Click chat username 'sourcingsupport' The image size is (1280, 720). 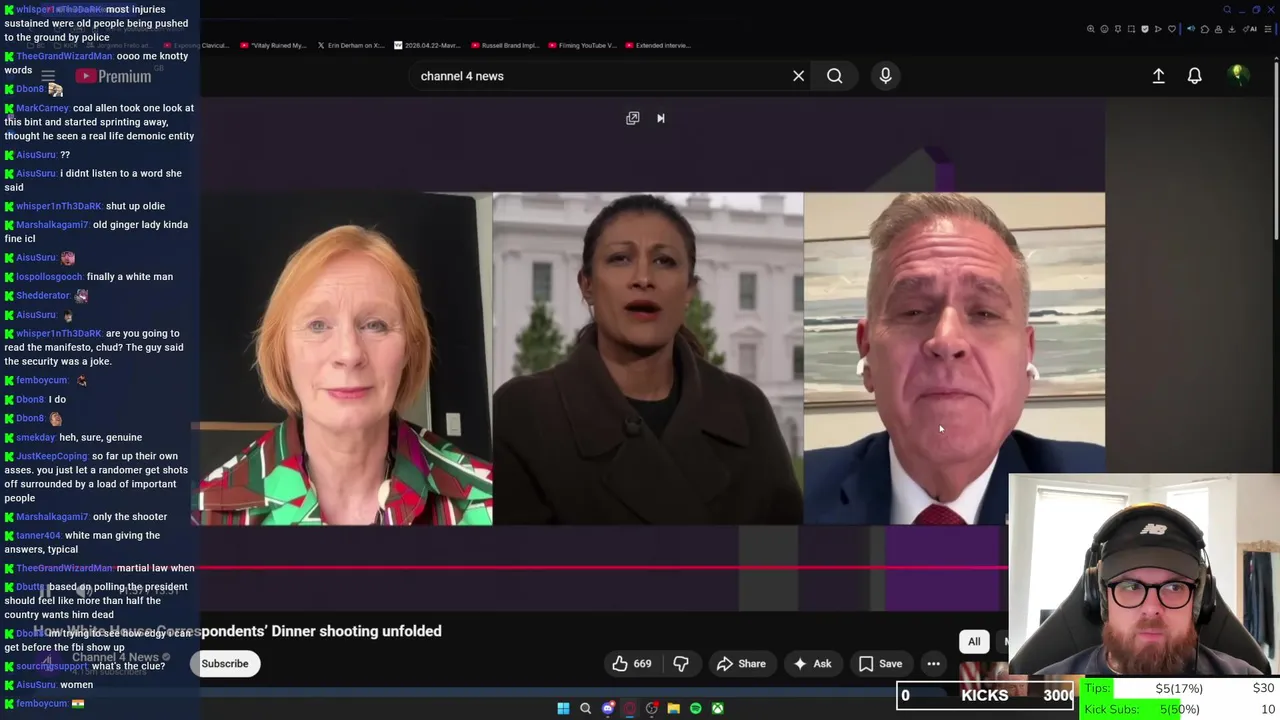[52, 666]
